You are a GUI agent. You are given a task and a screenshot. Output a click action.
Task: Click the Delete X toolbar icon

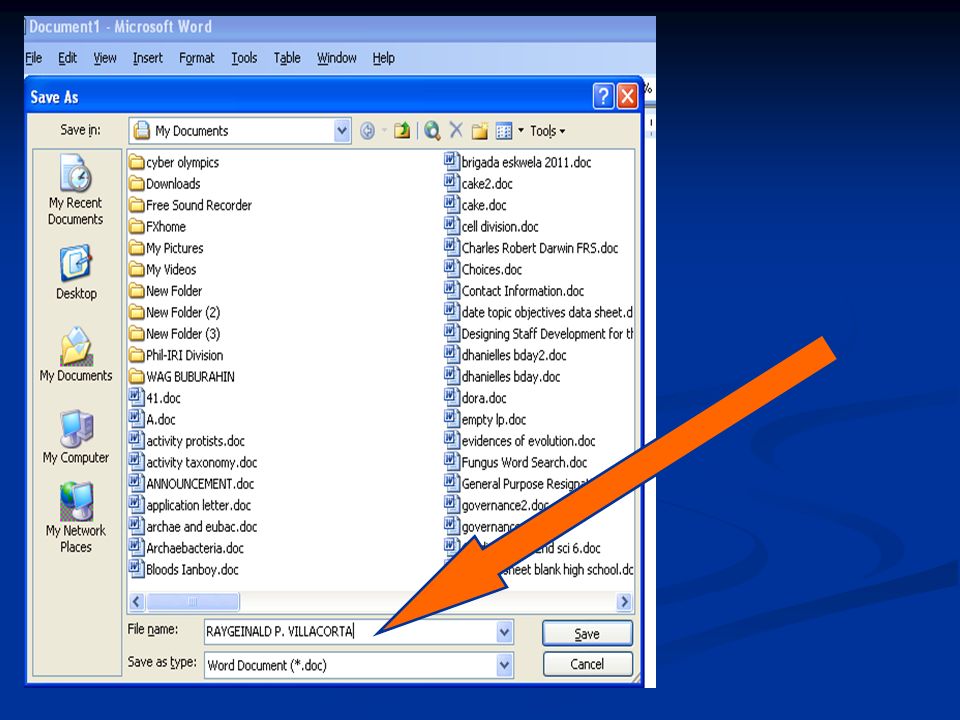tap(456, 130)
